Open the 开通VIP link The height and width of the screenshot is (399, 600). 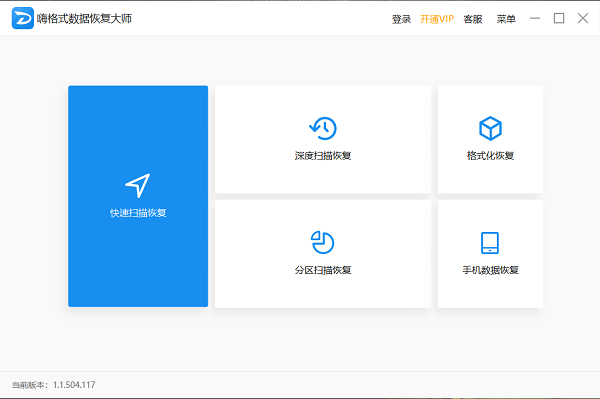437,19
